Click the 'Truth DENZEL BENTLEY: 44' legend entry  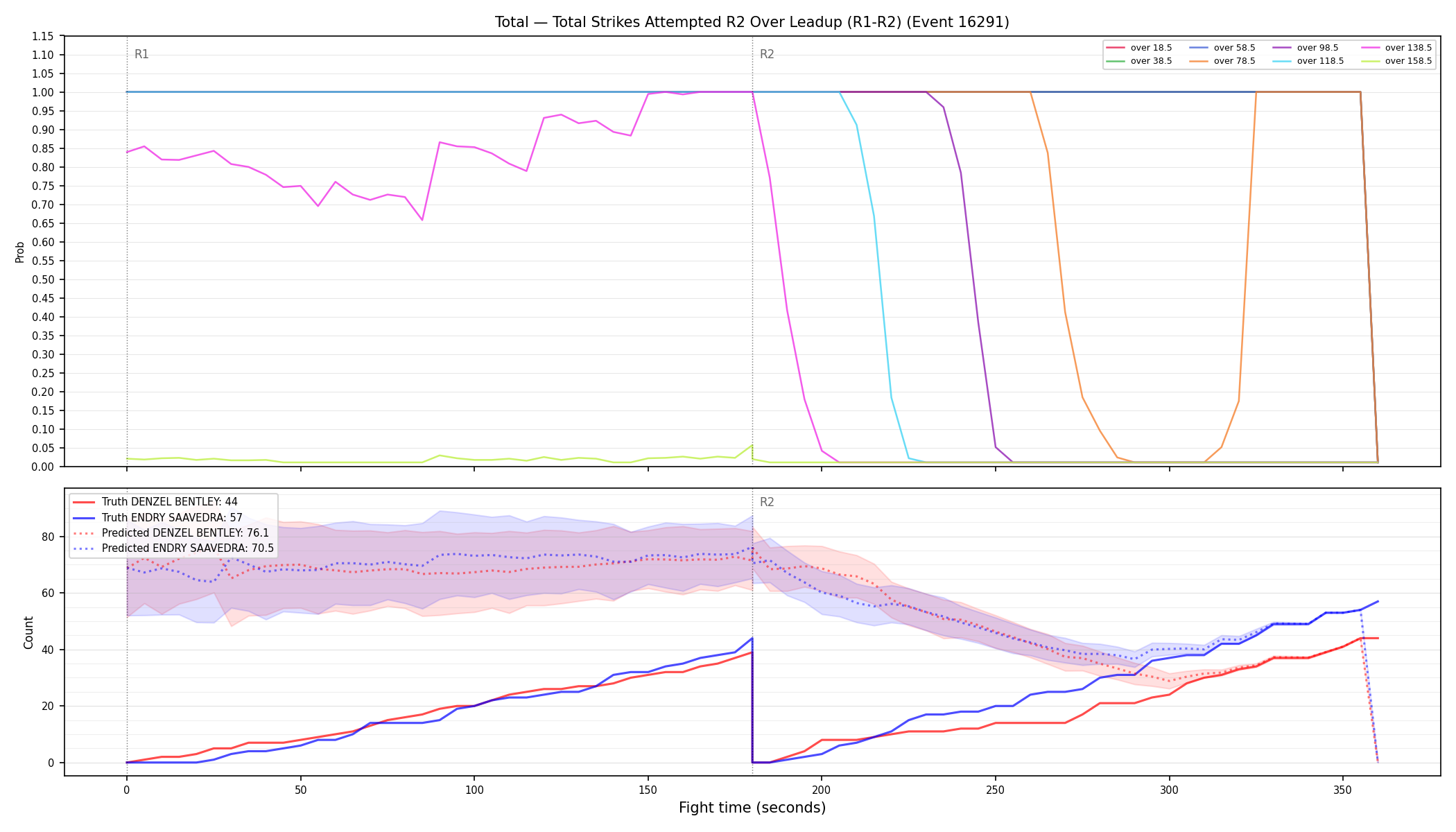(x=169, y=502)
